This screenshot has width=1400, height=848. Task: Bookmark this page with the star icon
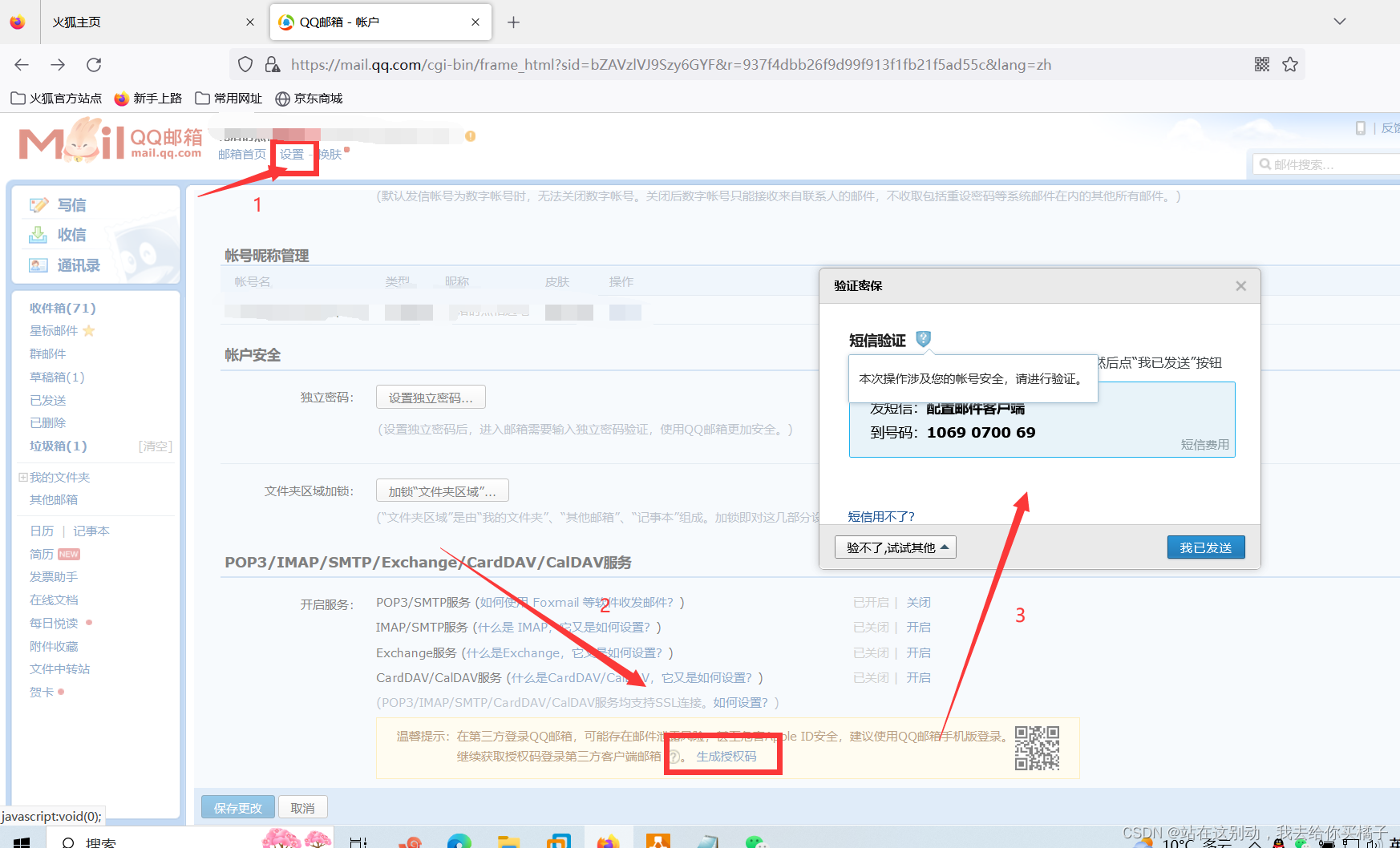point(1290,64)
